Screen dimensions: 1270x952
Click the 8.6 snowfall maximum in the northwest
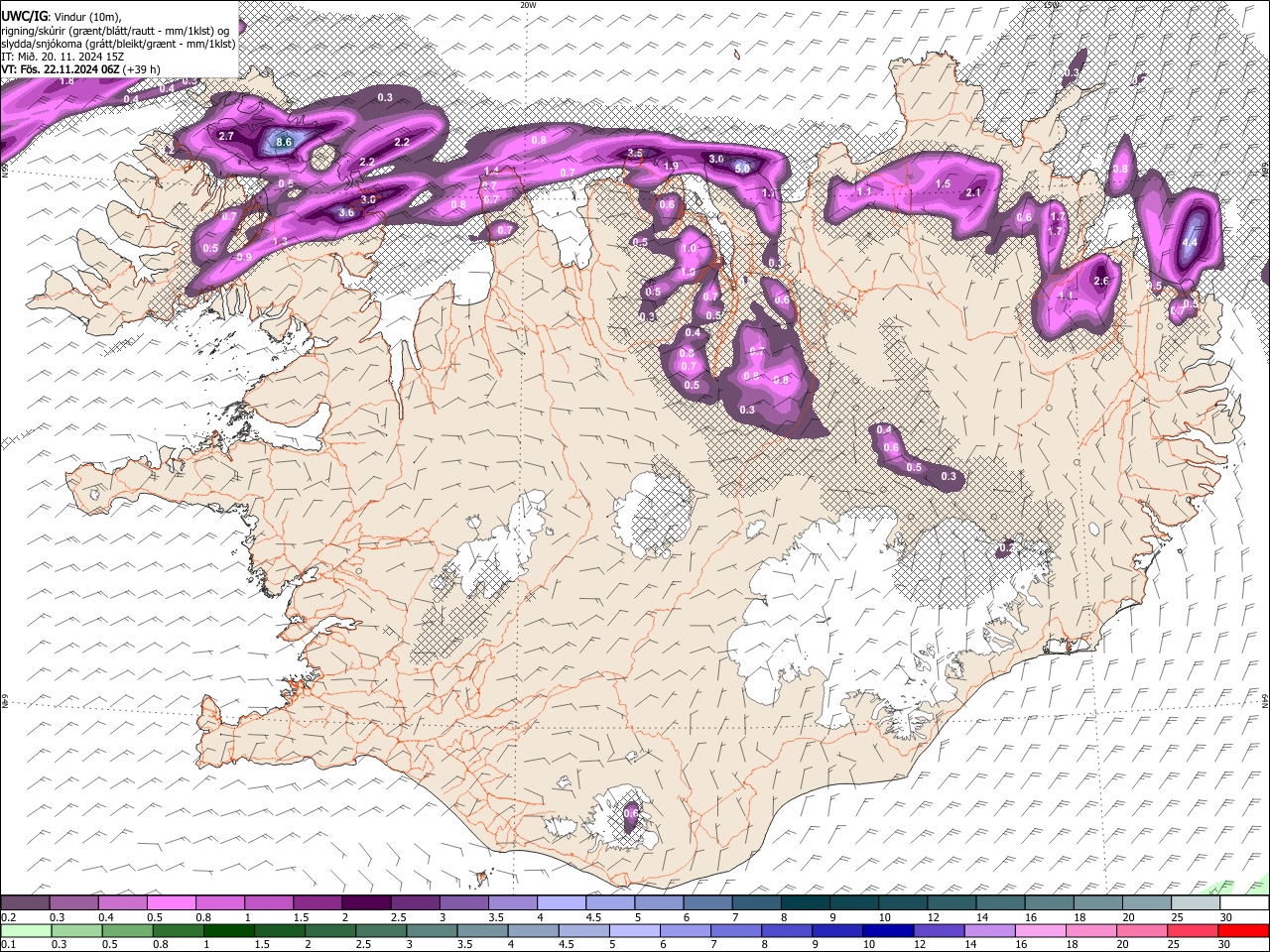(284, 143)
